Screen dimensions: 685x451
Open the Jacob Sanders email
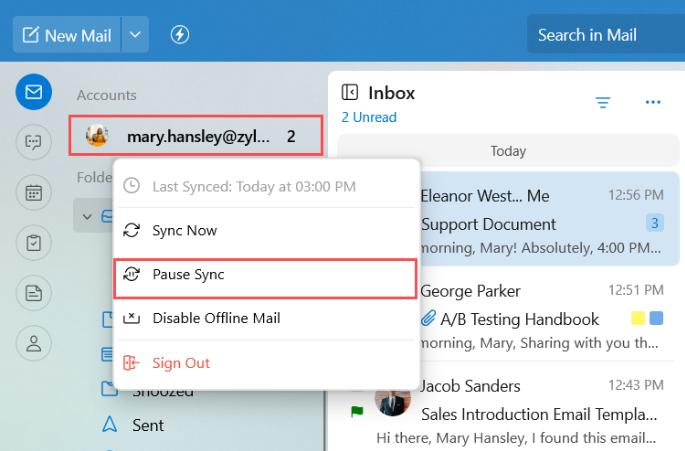click(507, 409)
